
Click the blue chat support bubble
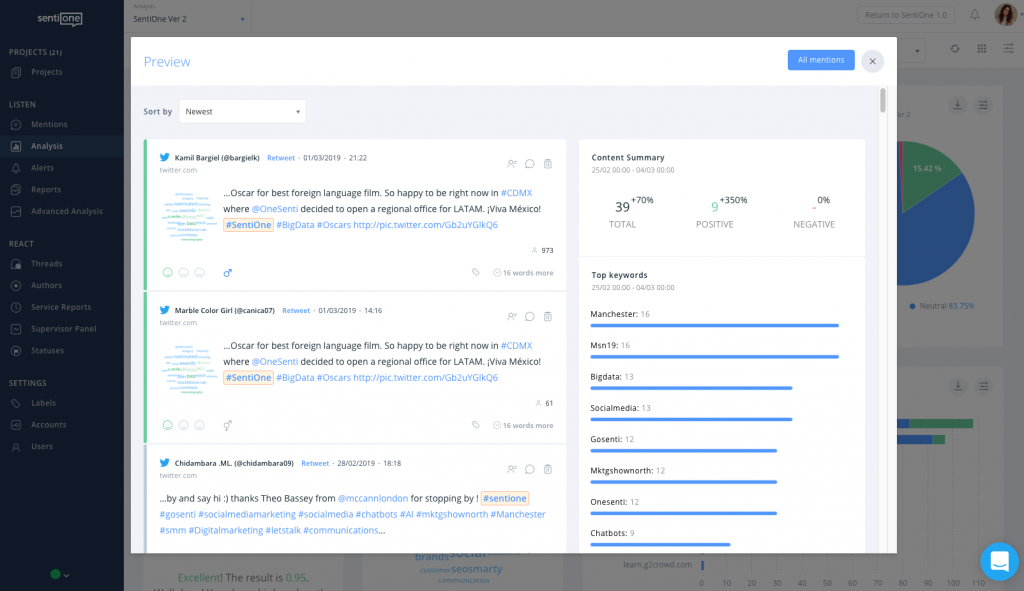pos(999,562)
